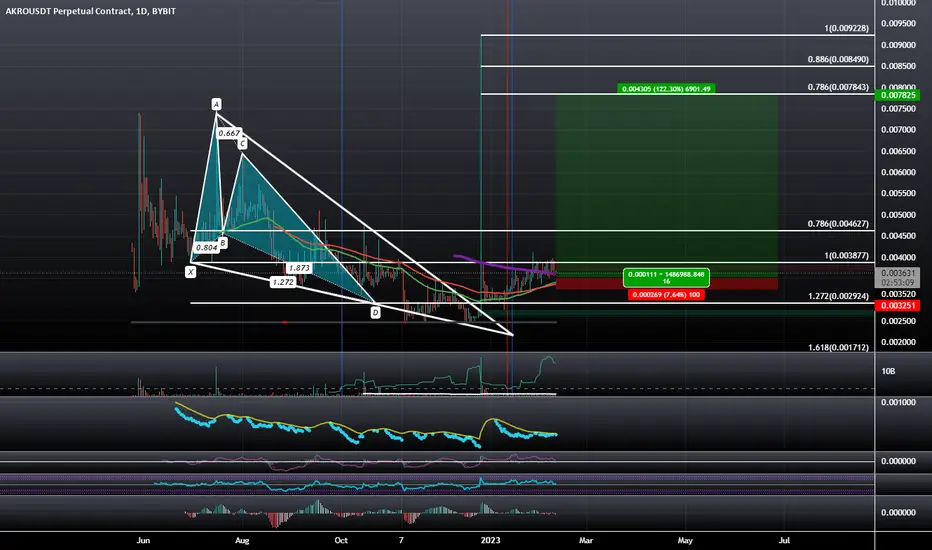Click the 0.002000 price axis label
The width and height of the screenshot is (932, 550).
pyautogui.click(x=898, y=342)
